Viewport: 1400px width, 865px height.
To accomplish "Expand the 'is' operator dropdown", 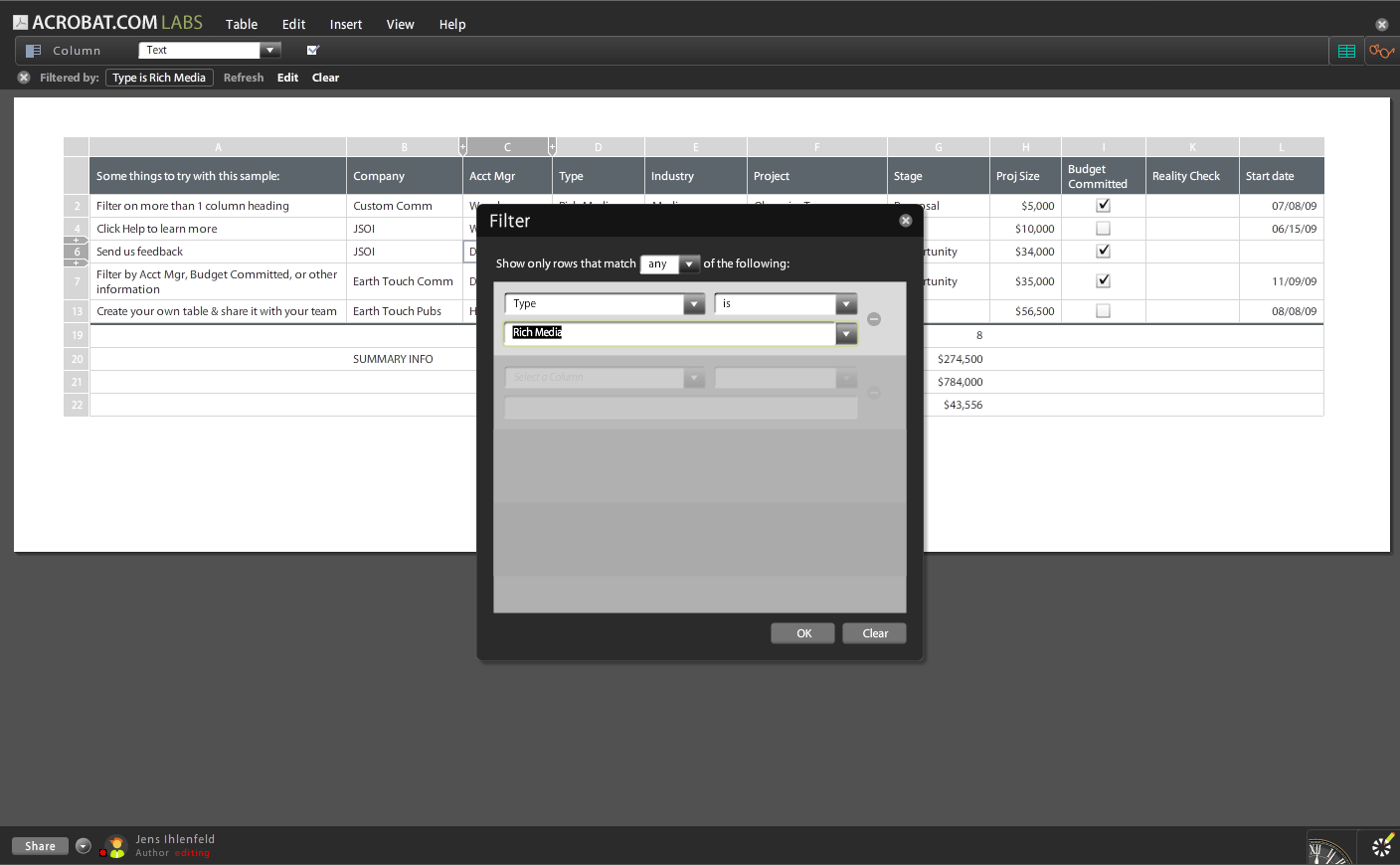I will click(844, 303).
